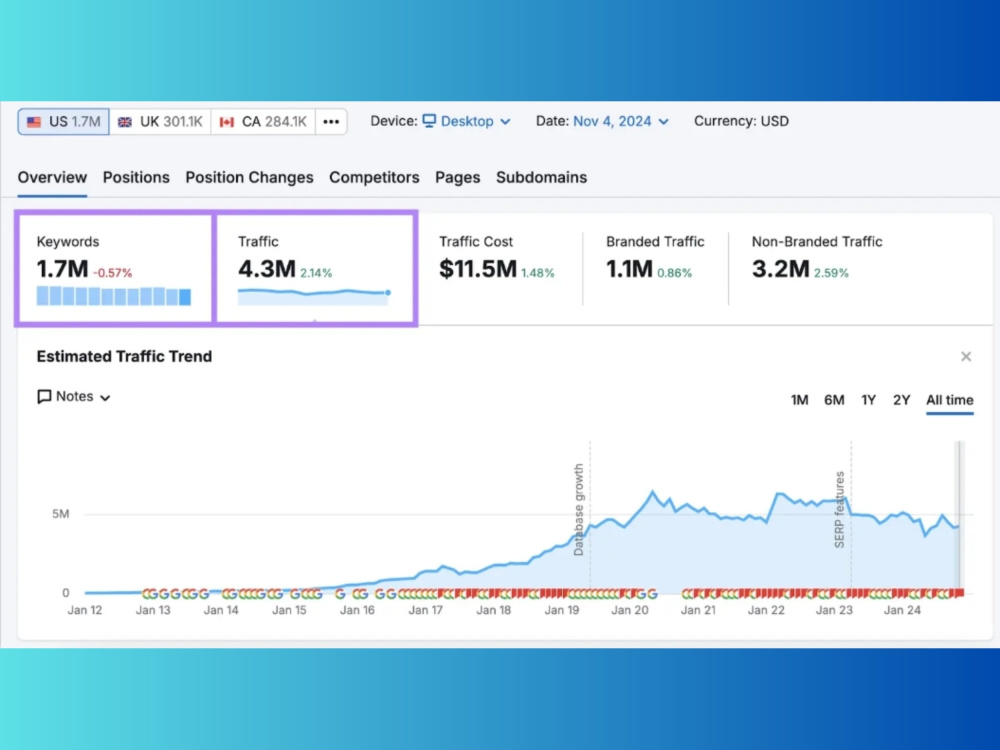Set chart range to 1Y
This screenshot has width=1000, height=750.
click(869, 400)
